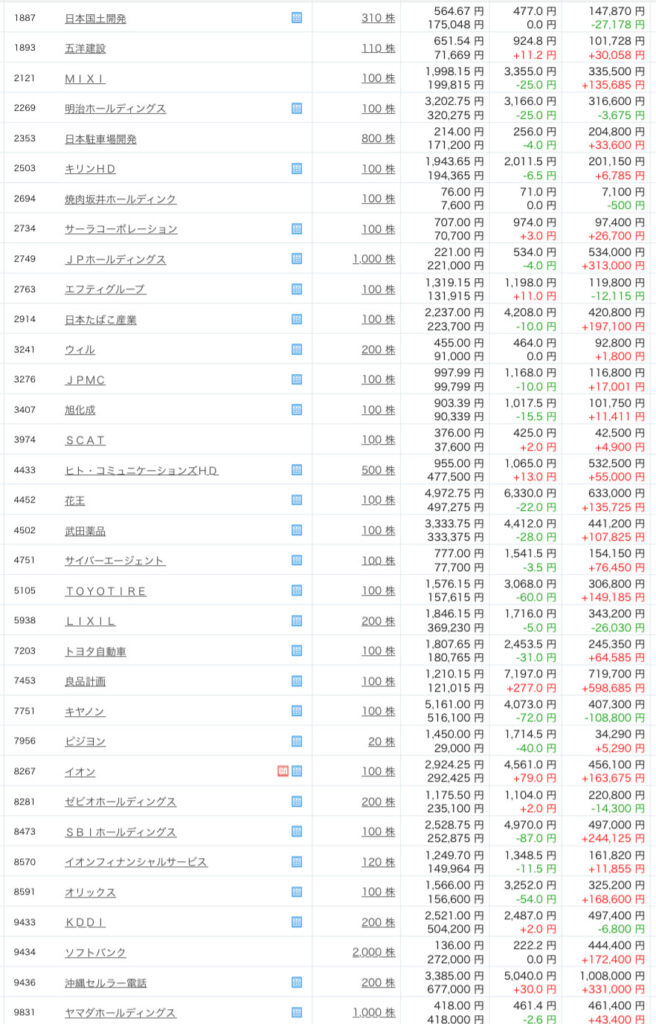Click the blue icon in the エフティグループ row

pos(297,289)
